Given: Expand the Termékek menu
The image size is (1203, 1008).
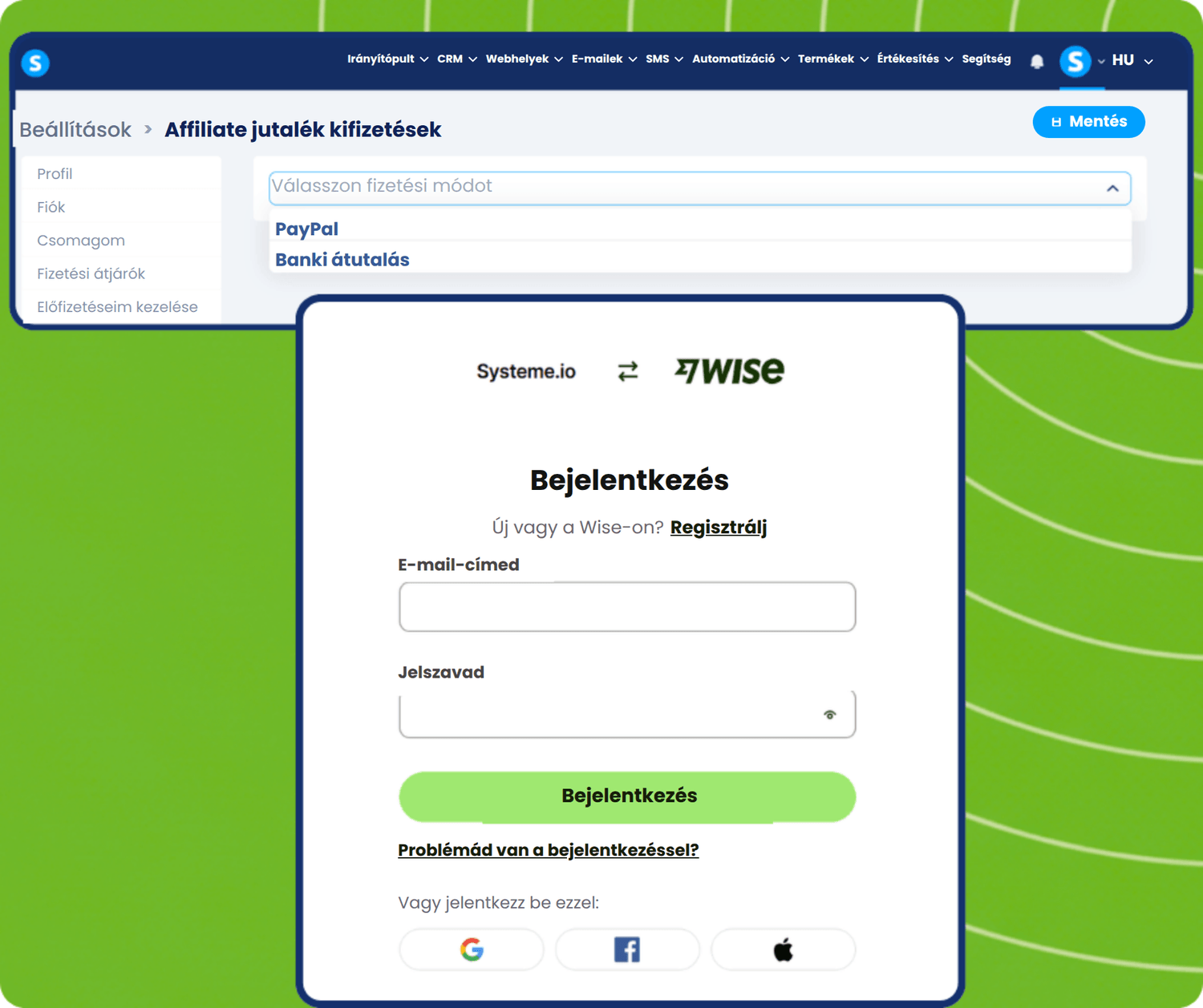Looking at the screenshot, I should (832, 59).
